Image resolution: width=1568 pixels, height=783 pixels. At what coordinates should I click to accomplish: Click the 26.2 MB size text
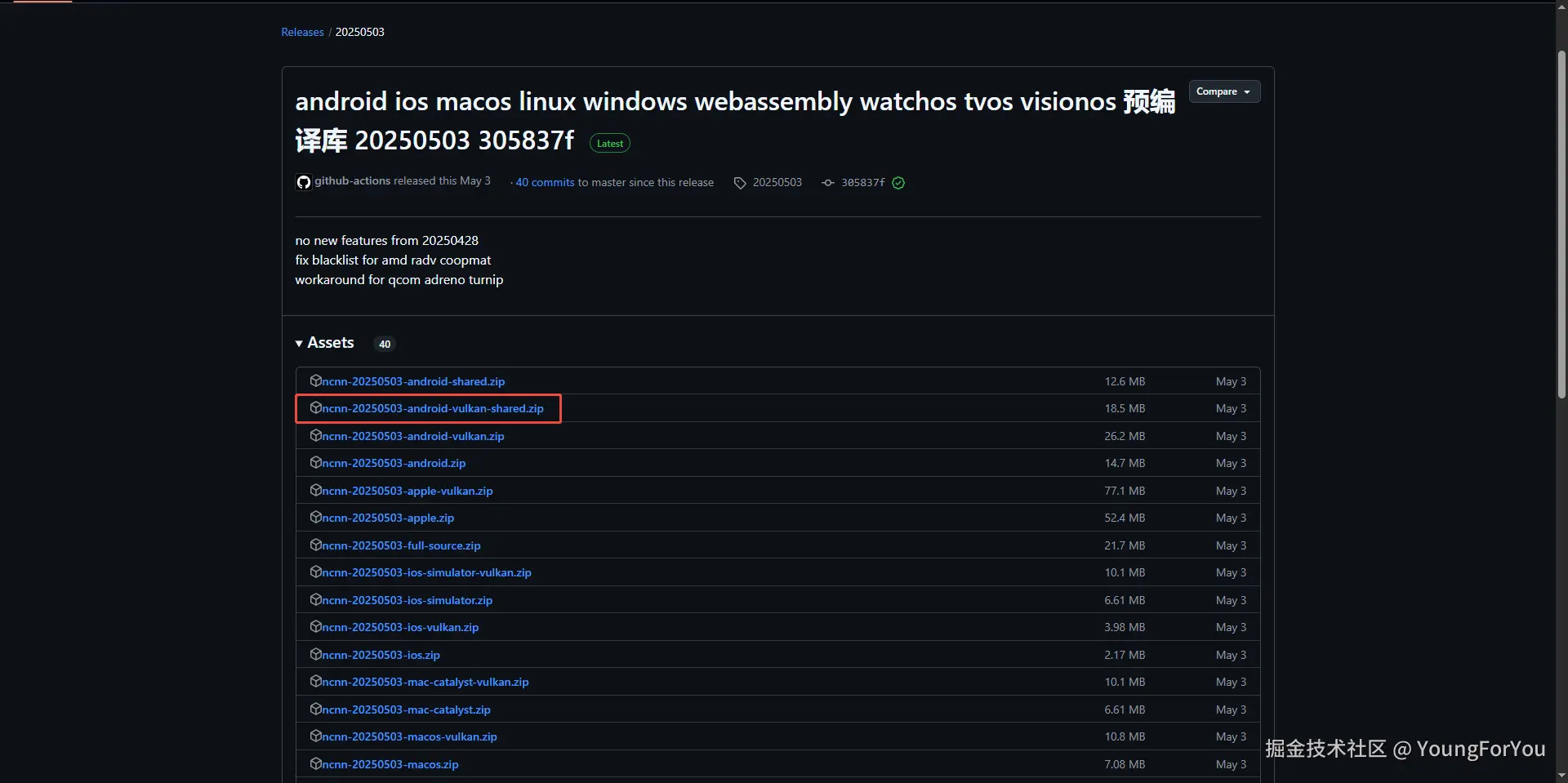[x=1125, y=436]
